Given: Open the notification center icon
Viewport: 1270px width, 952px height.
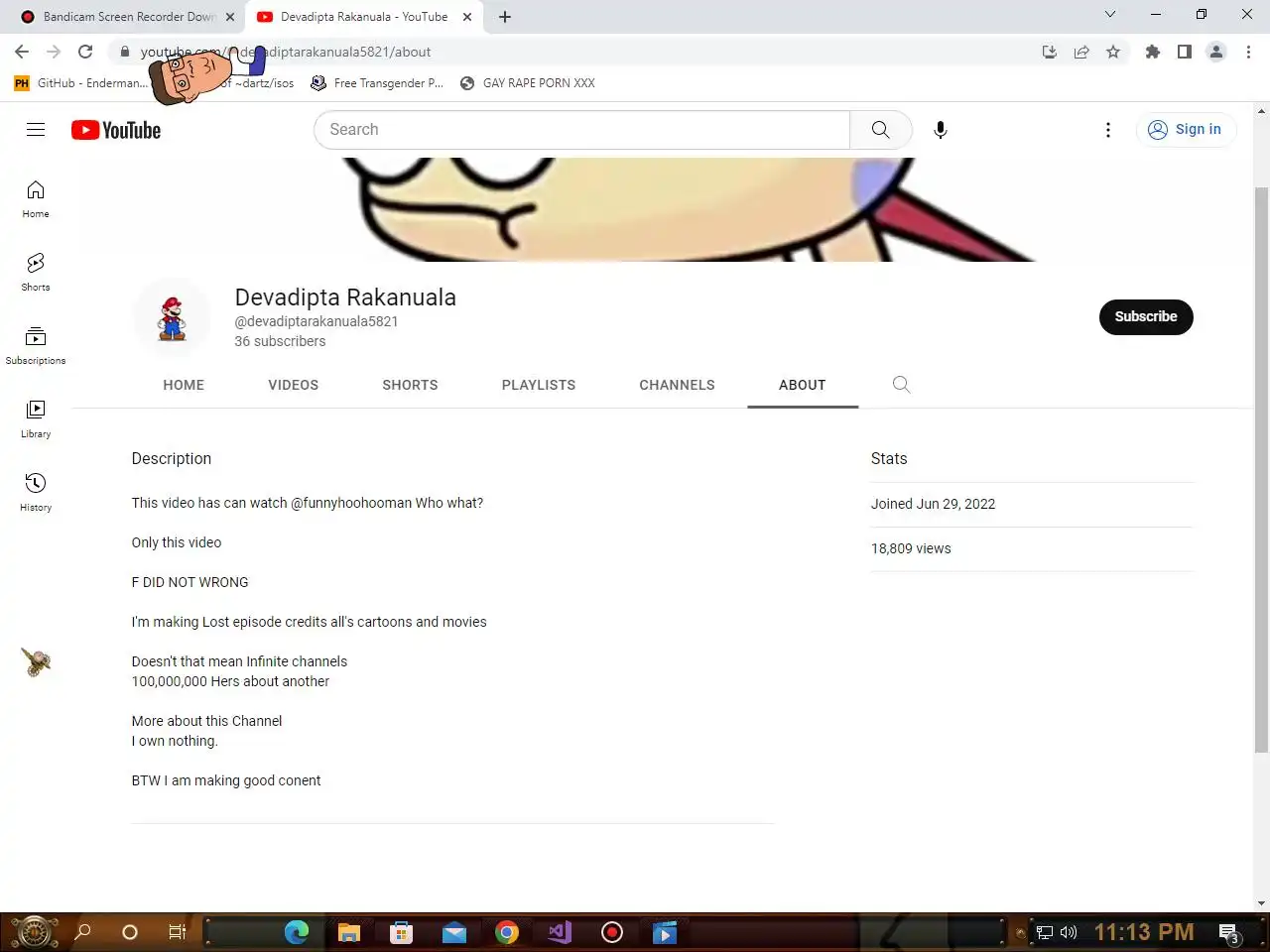Looking at the screenshot, I should click(x=1229, y=933).
